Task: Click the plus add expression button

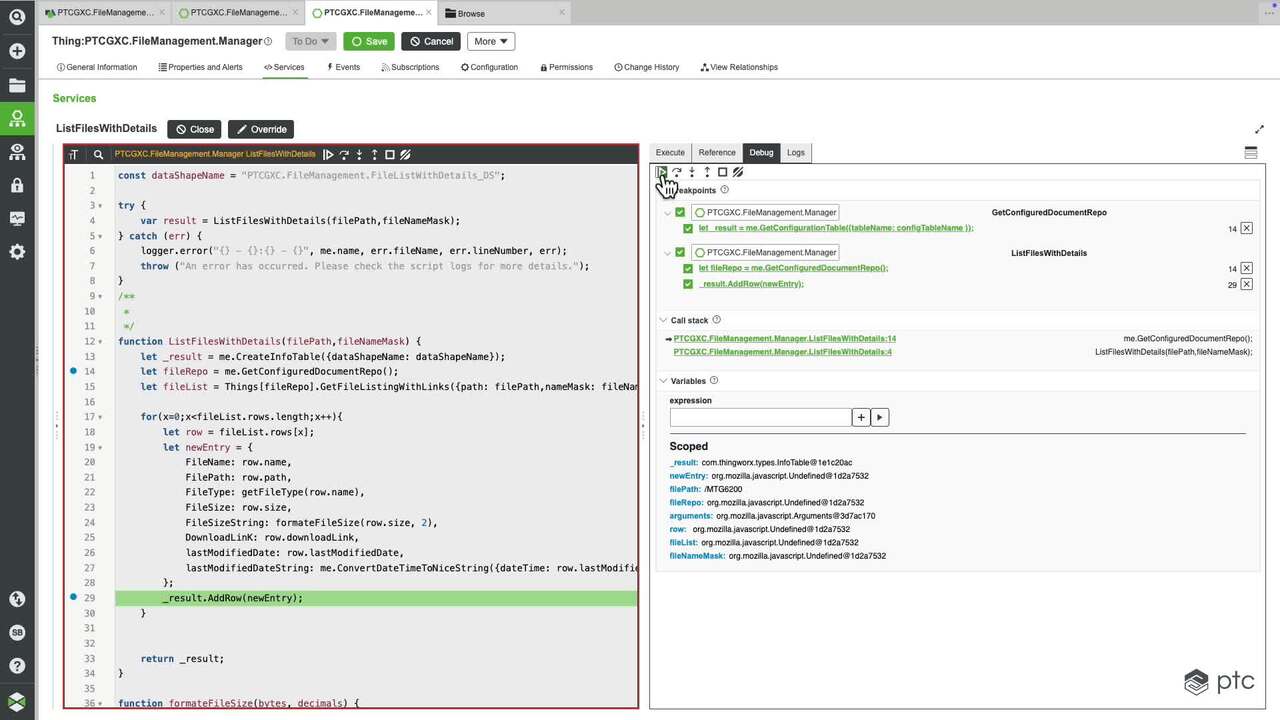Action: [x=861, y=417]
